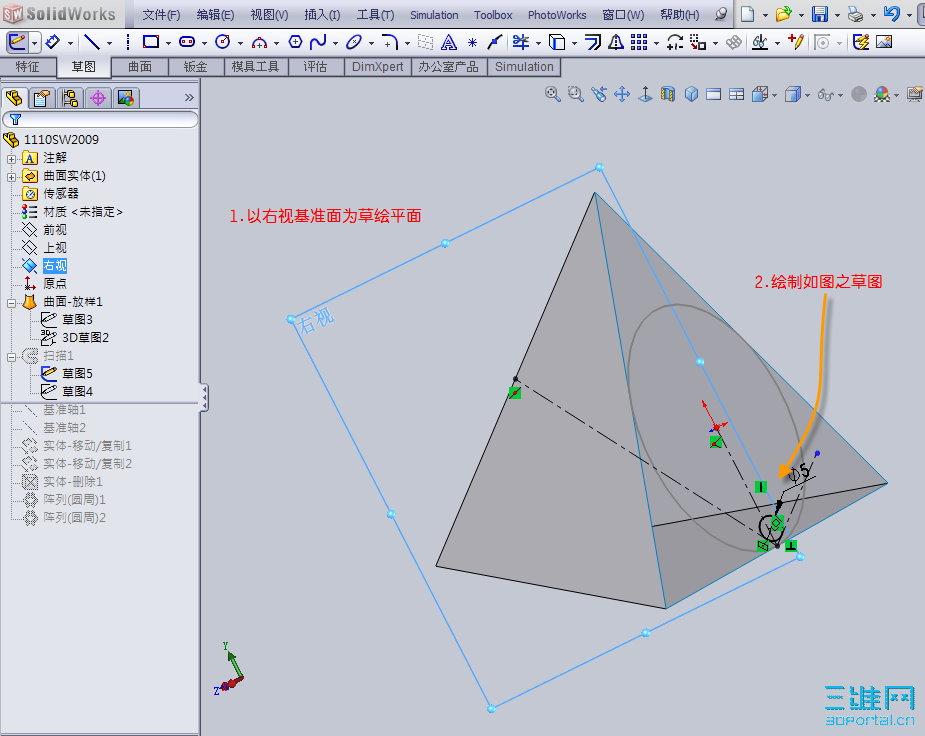Choose the Ellipse sketch tool

(x=354, y=42)
